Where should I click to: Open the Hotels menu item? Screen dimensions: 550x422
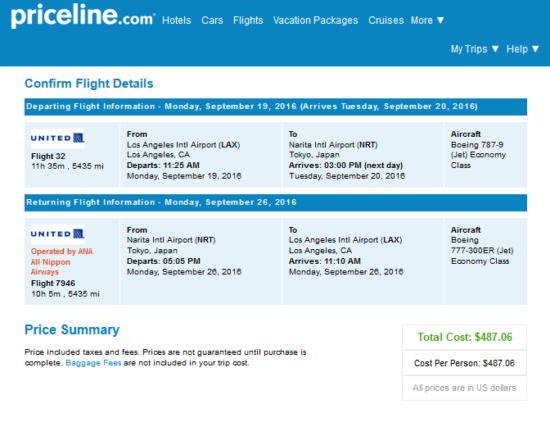176,20
